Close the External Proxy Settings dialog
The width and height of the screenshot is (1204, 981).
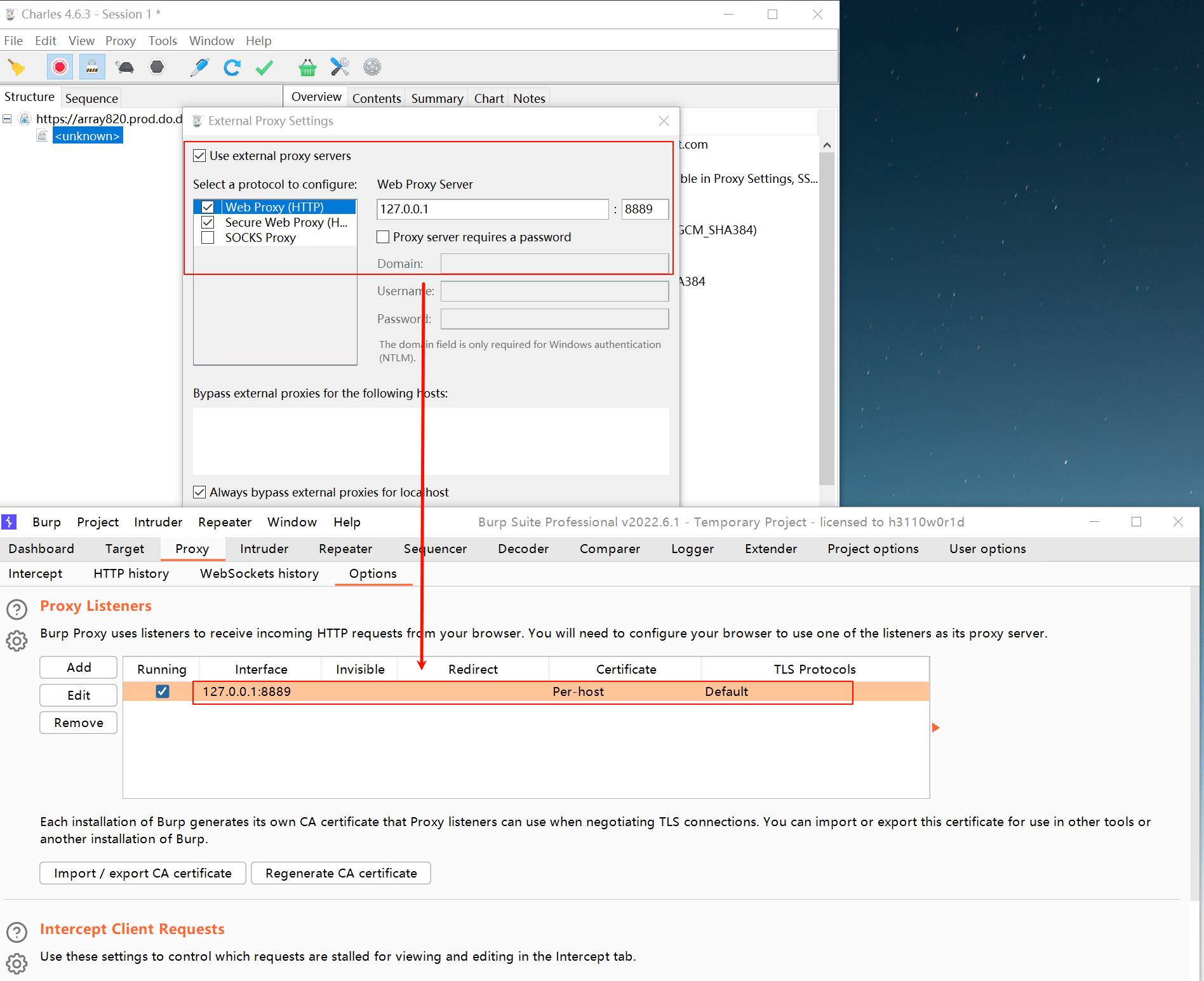(x=664, y=121)
